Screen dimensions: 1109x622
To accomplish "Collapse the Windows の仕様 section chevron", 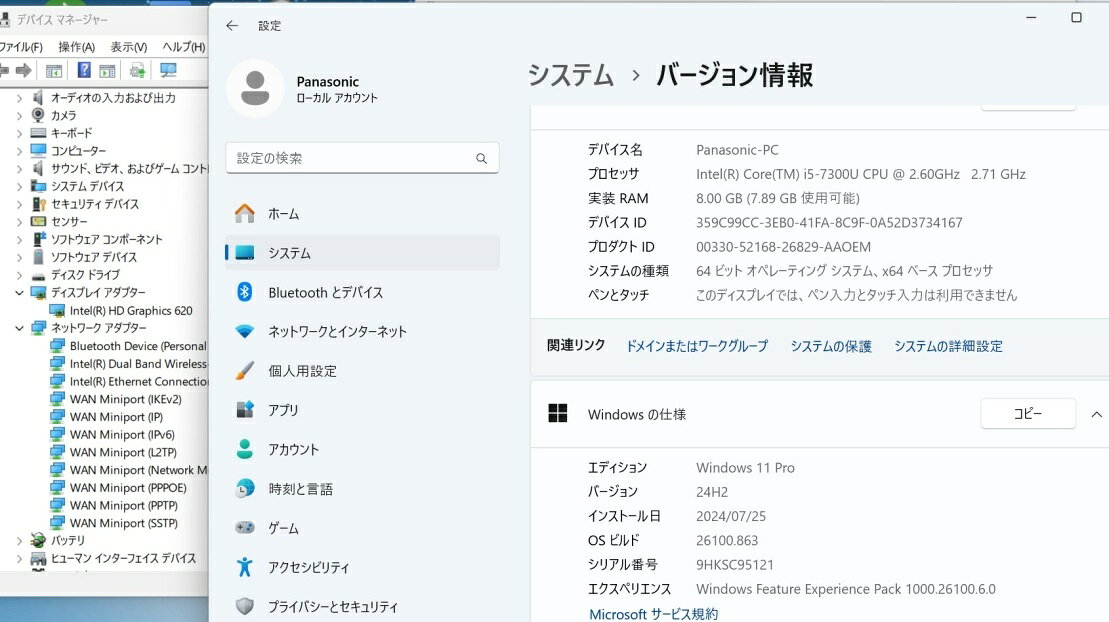I will click(1096, 414).
